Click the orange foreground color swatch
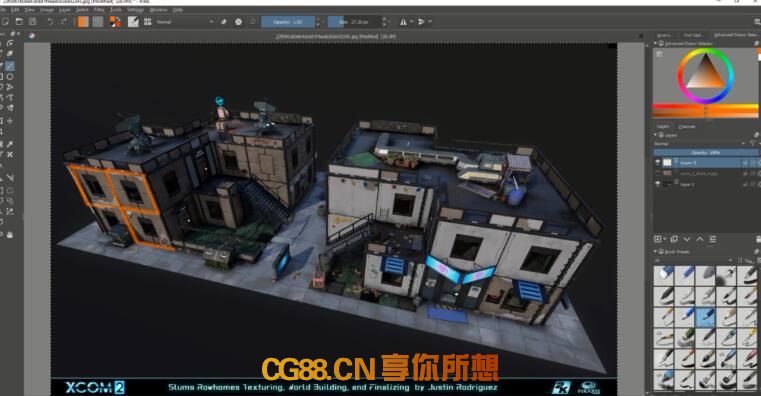Viewport: 761px width, 396px height. point(83,22)
